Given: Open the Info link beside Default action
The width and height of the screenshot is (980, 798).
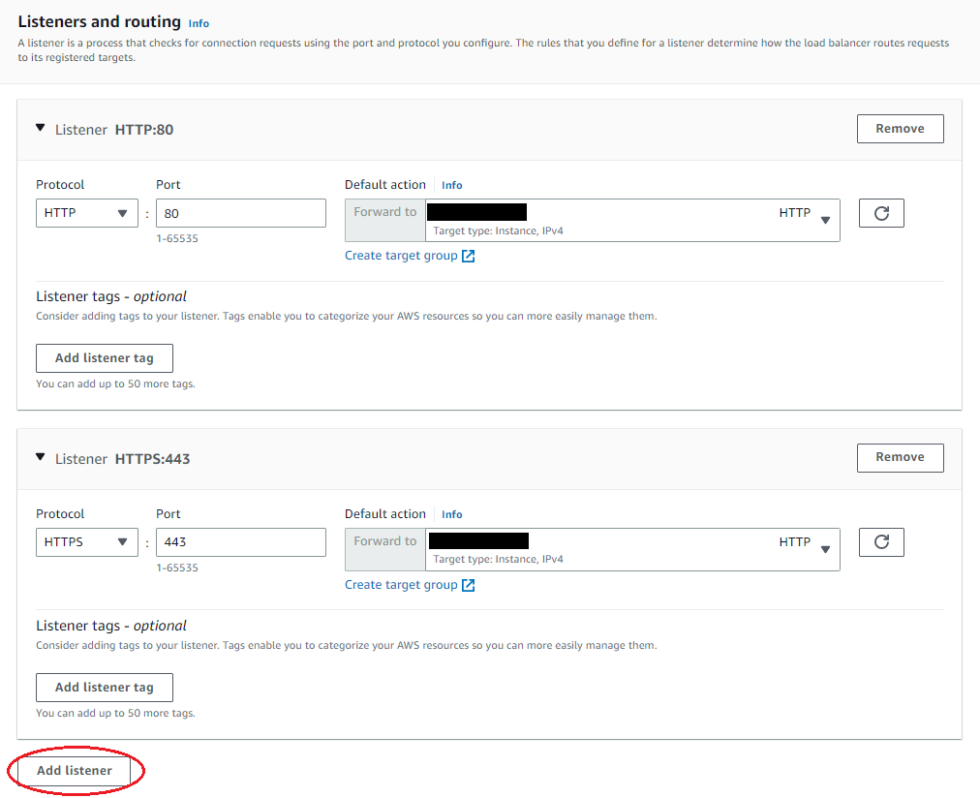Looking at the screenshot, I should click(452, 184).
